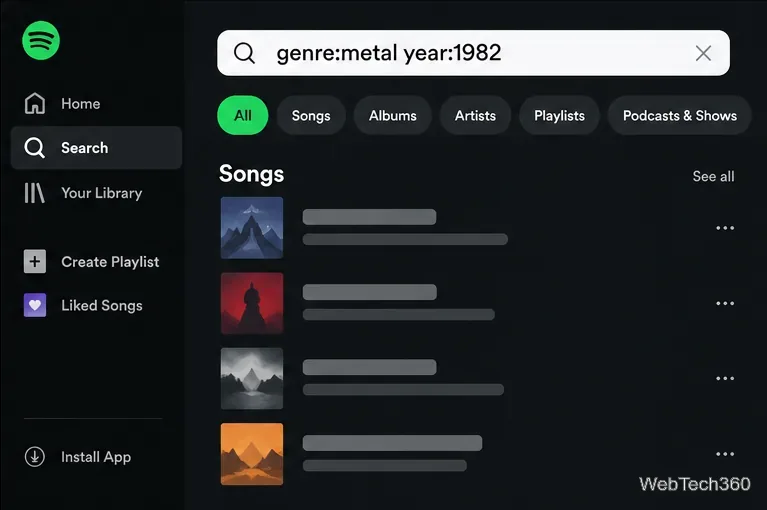
Task: Filter results by Artists
Action: [x=475, y=115]
